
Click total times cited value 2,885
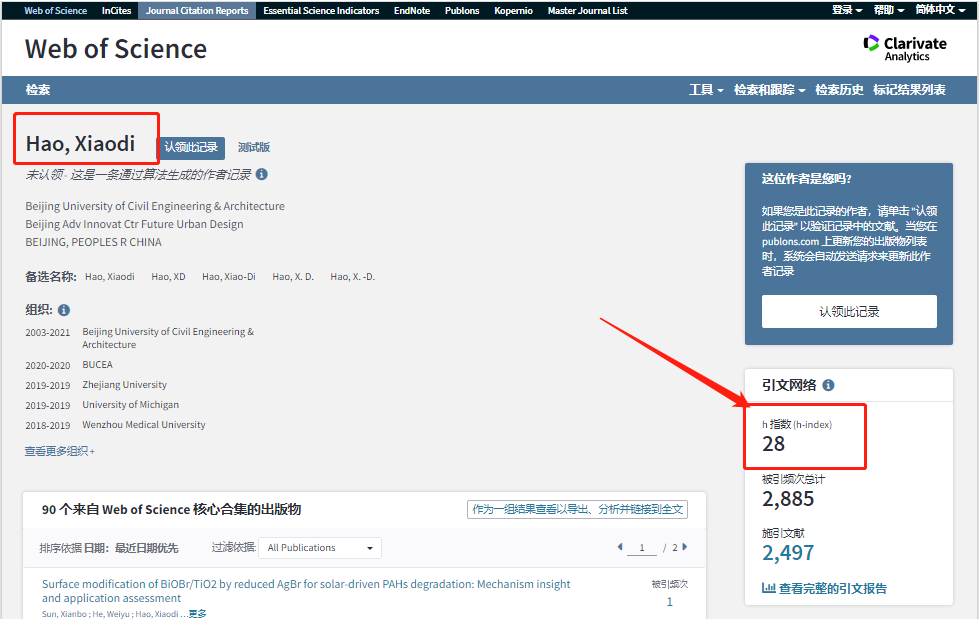point(788,499)
